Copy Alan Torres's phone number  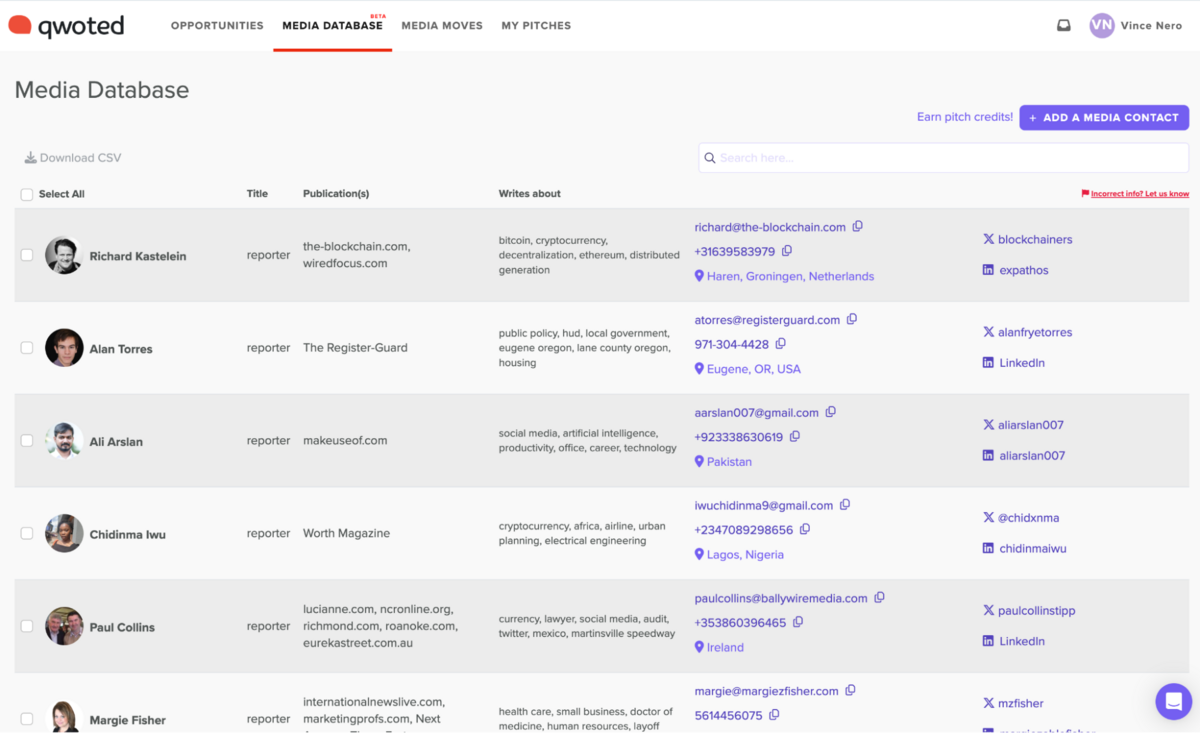pos(781,344)
